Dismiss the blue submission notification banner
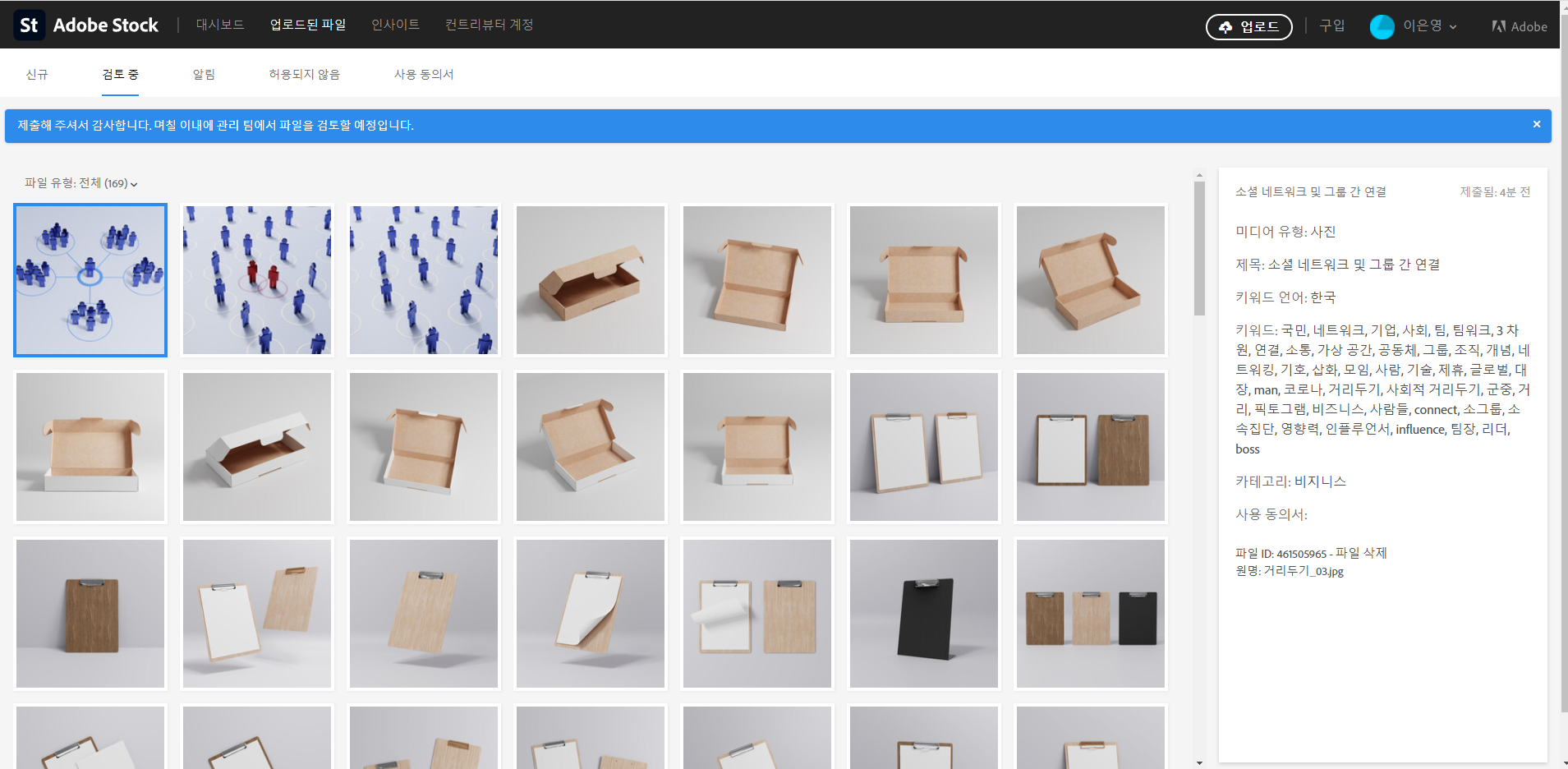The image size is (1568, 769). click(x=1536, y=124)
